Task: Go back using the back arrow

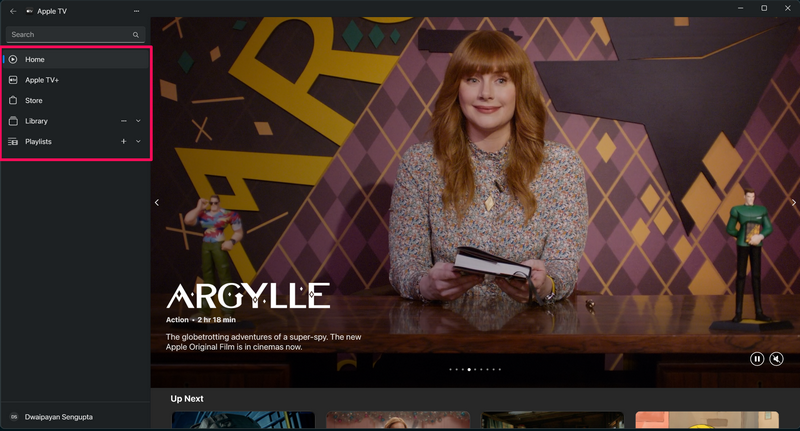Action: [x=13, y=11]
